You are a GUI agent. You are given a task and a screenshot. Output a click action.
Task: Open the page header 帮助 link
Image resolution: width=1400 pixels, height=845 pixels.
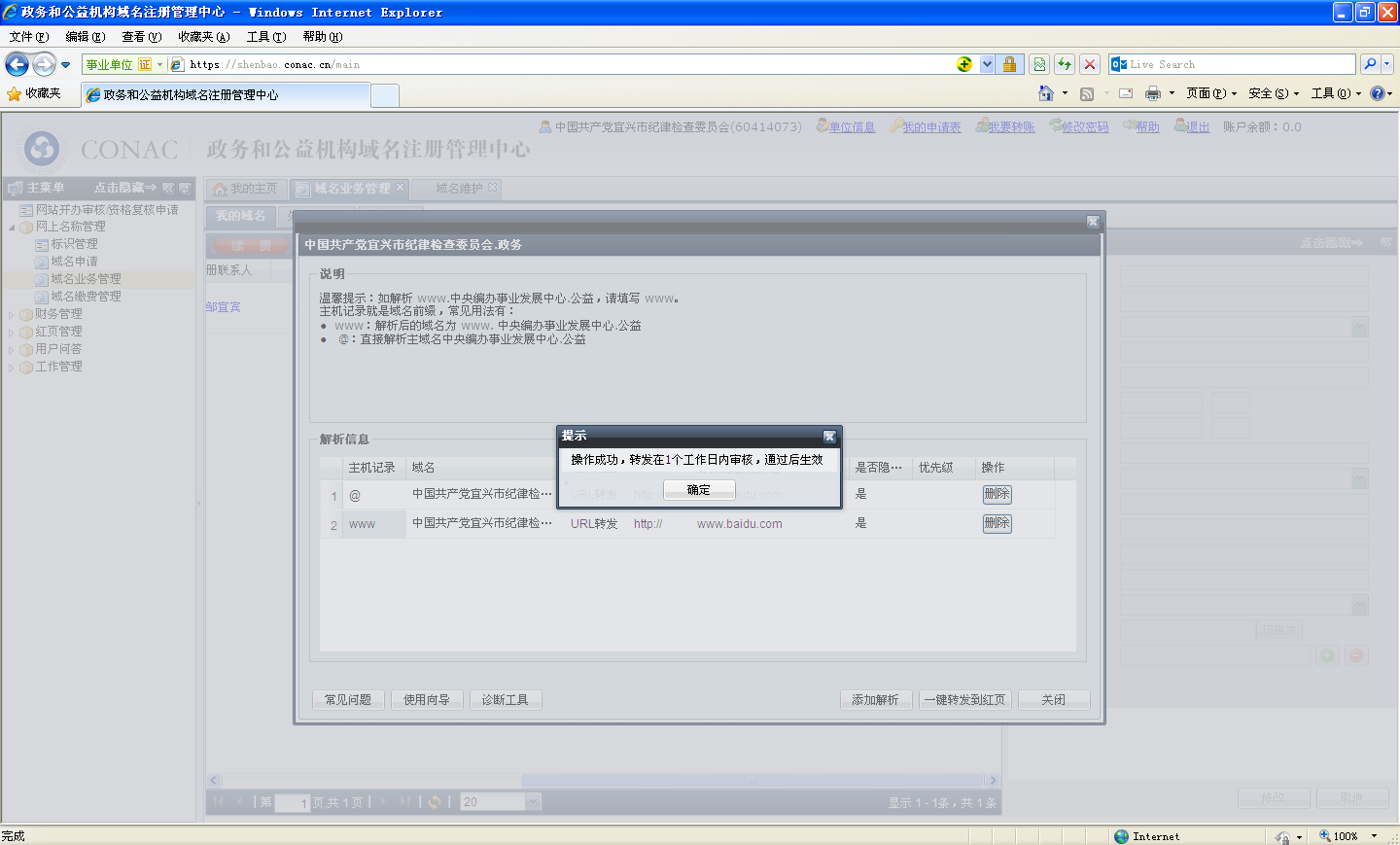pyautogui.click(x=1147, y=127)
